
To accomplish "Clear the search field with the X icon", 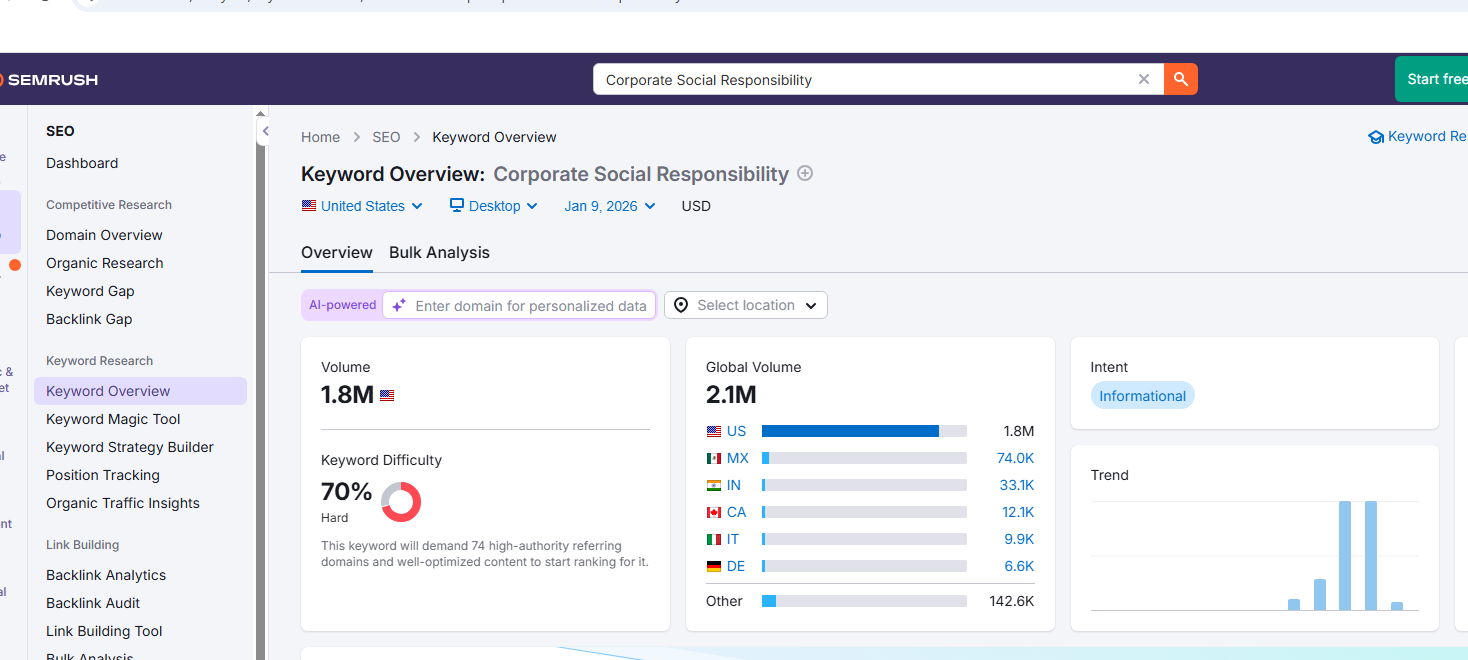I will [x=1144, y=79].
